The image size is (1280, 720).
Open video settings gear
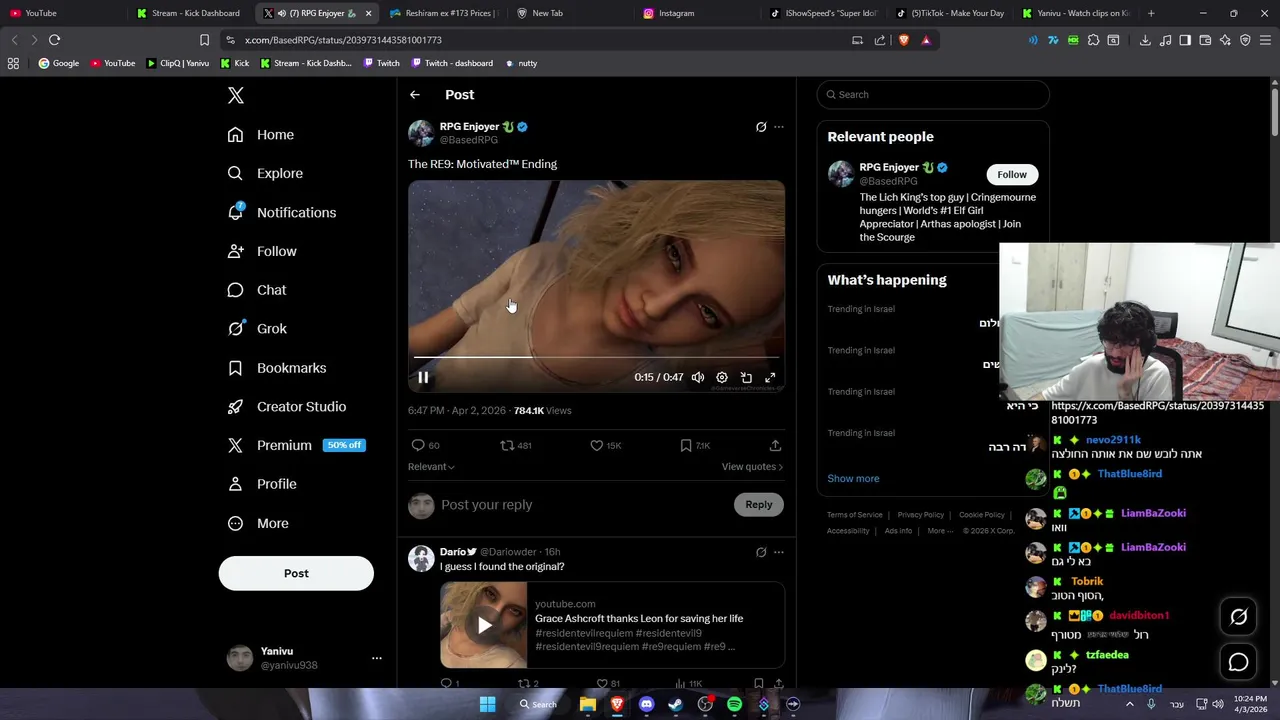coord(722,377)
